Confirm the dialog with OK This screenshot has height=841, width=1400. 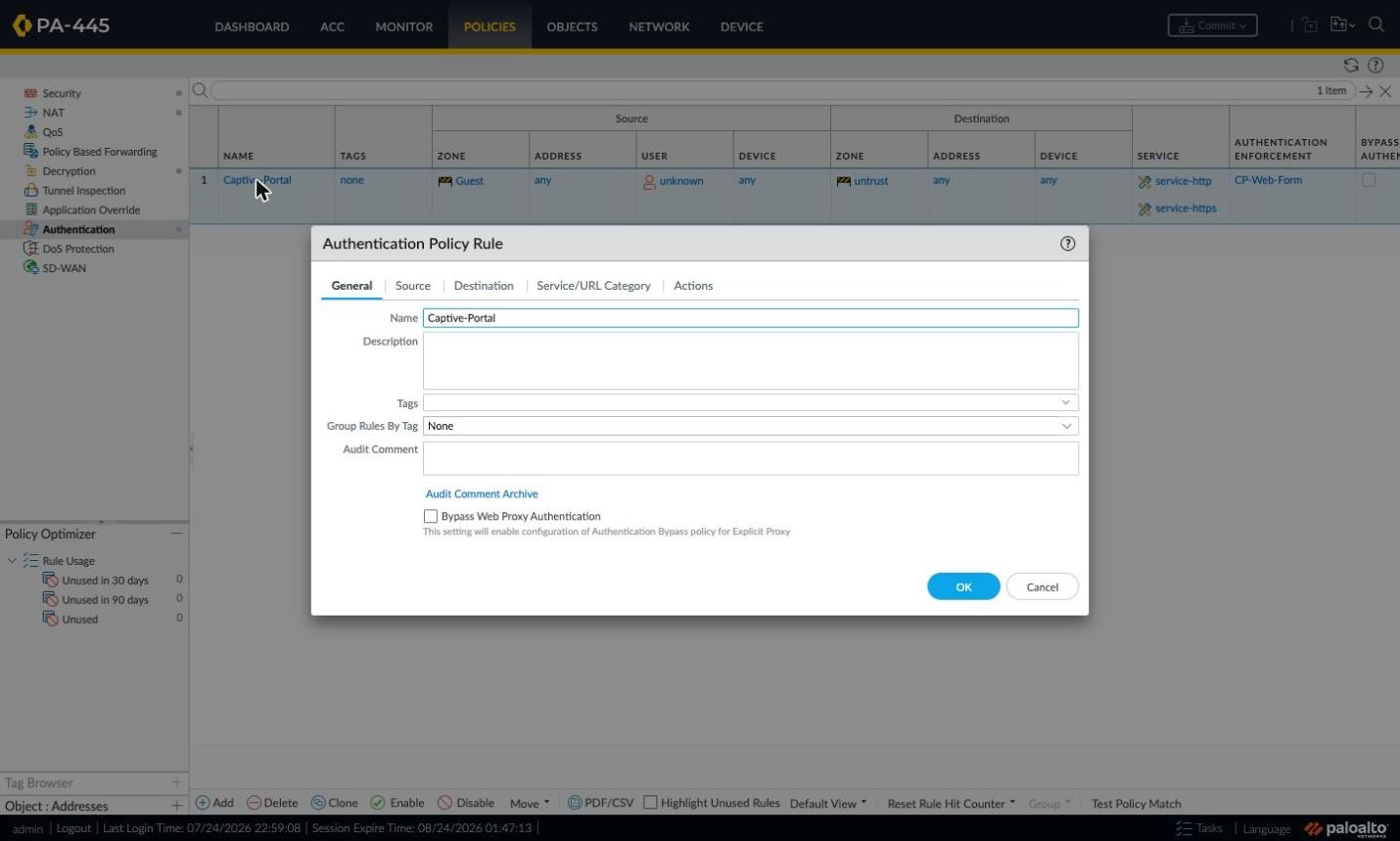[963, 586]
